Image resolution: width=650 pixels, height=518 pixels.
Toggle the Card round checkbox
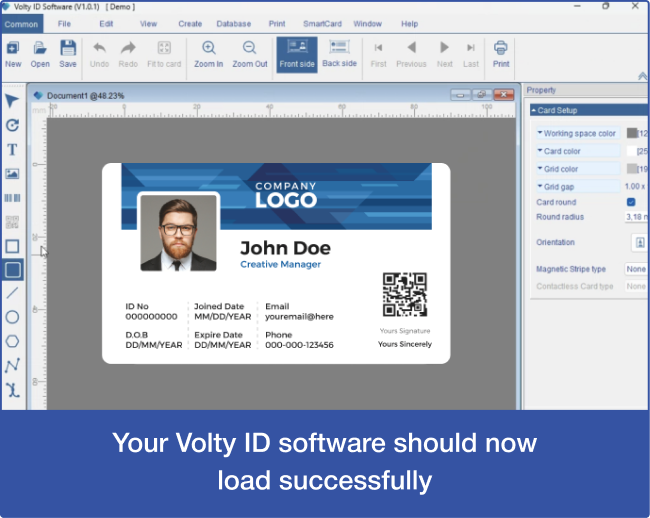(x=631, y=202)
